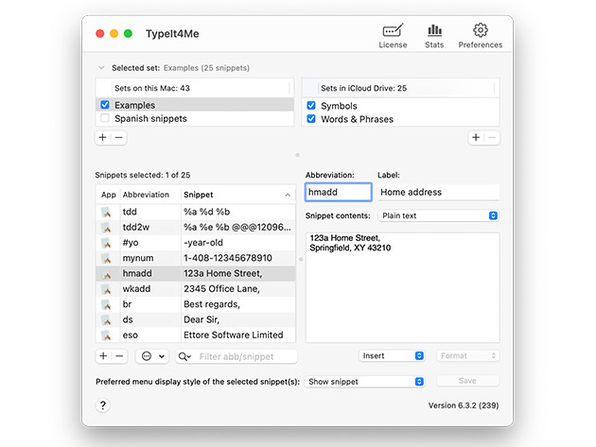Enable the Spanish snippets set checkbox
Viewport: 596px width, 447px height.
(x=105, y=118)
